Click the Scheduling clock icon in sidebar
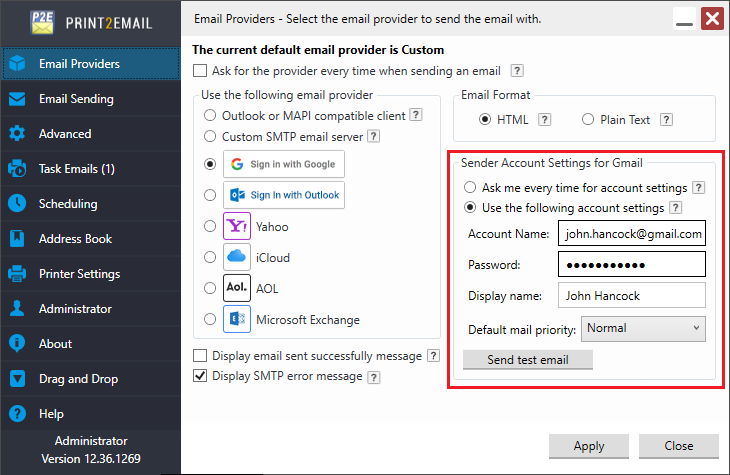Screen dimensions: 730x475 (x=17, y=204)
